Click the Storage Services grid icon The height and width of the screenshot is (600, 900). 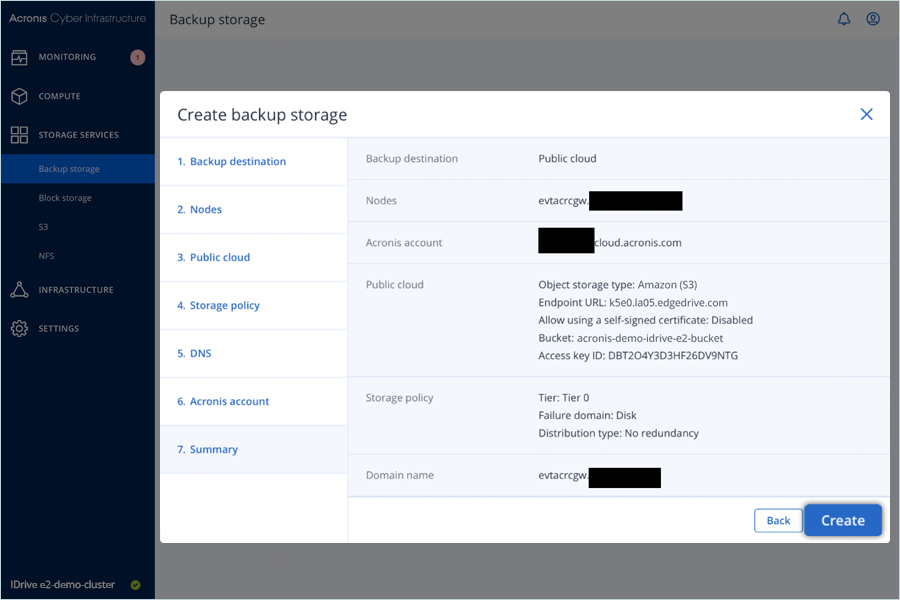coord(19,135)
